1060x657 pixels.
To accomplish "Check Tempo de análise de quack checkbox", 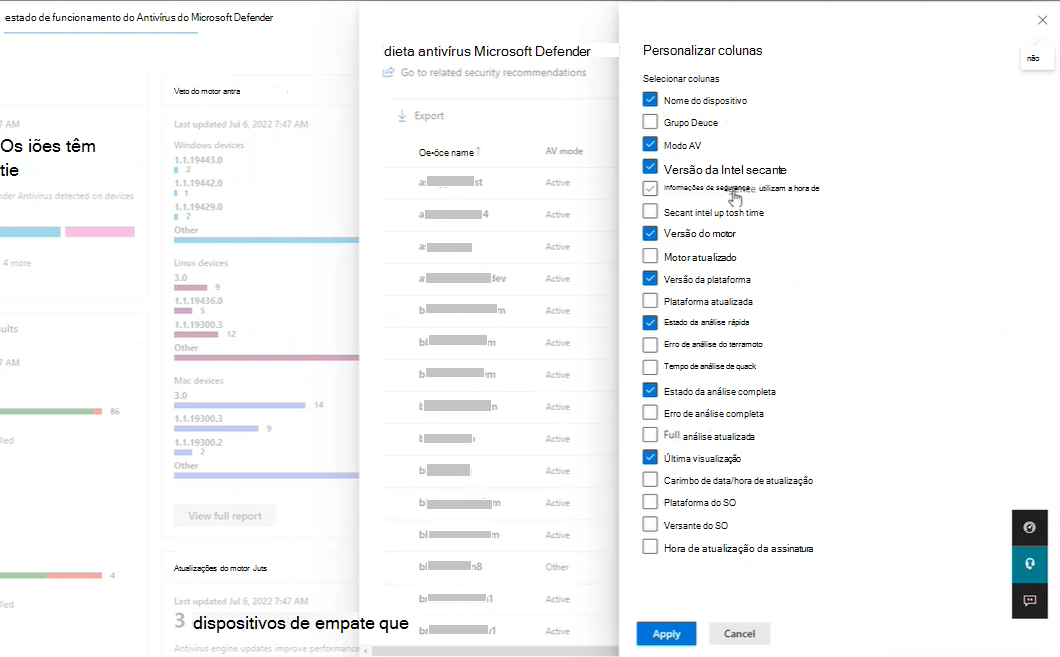I will (x=650, y=367).
